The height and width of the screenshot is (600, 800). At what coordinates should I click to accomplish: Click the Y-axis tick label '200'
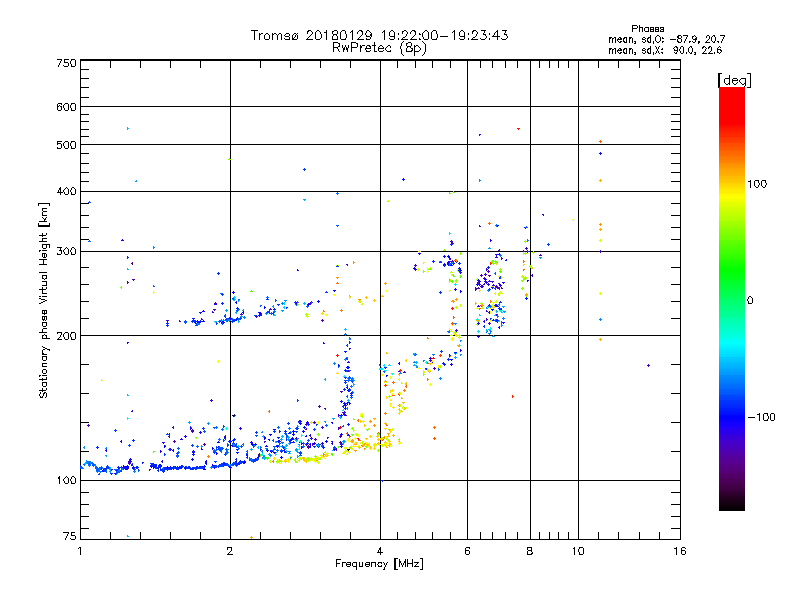[x=66, y=336]
